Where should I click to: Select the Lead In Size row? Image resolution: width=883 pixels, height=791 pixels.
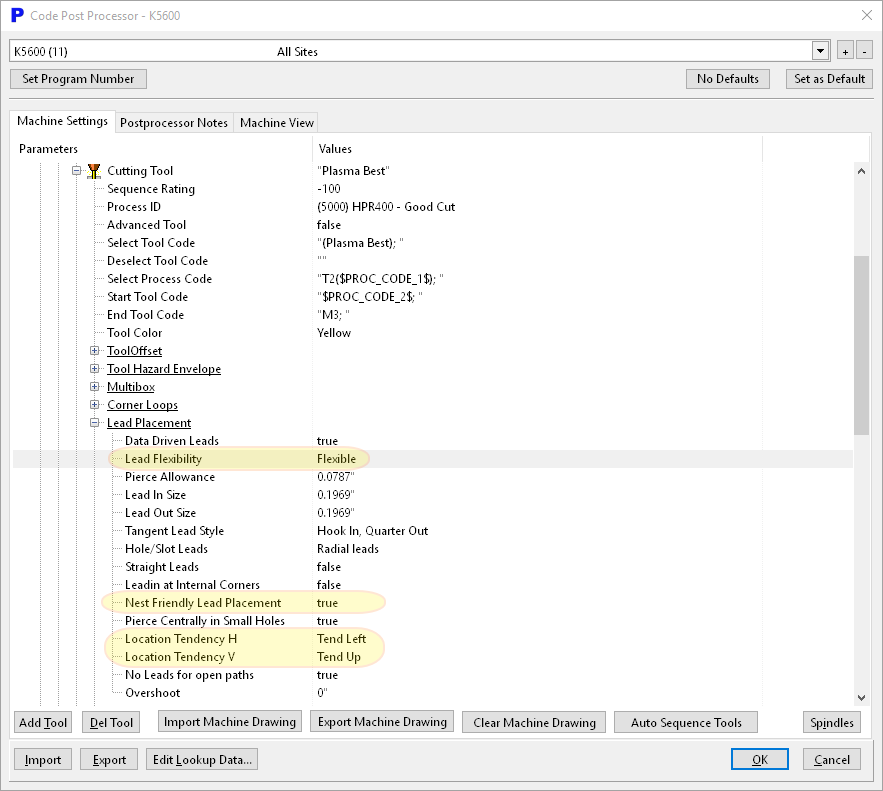pos(432,495)
